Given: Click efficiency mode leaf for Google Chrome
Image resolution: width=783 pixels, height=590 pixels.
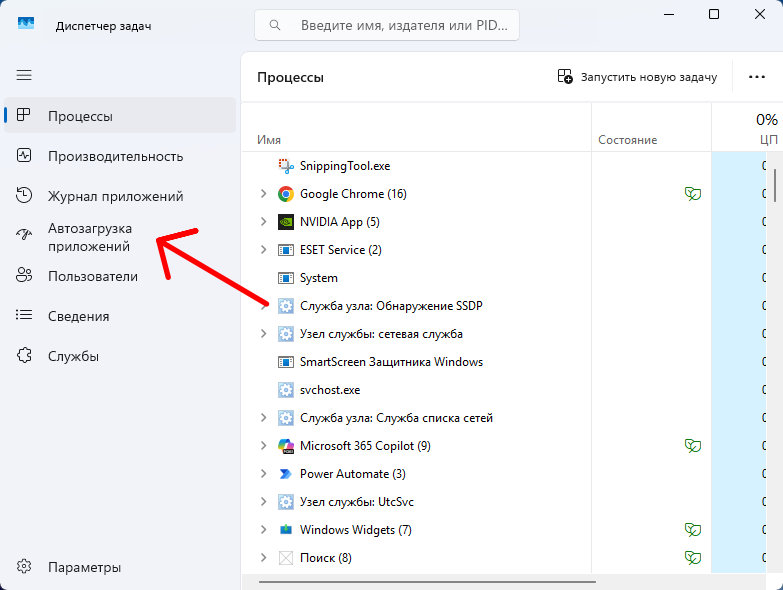Looking at the screenshot, I should click(x=693, y=194).
